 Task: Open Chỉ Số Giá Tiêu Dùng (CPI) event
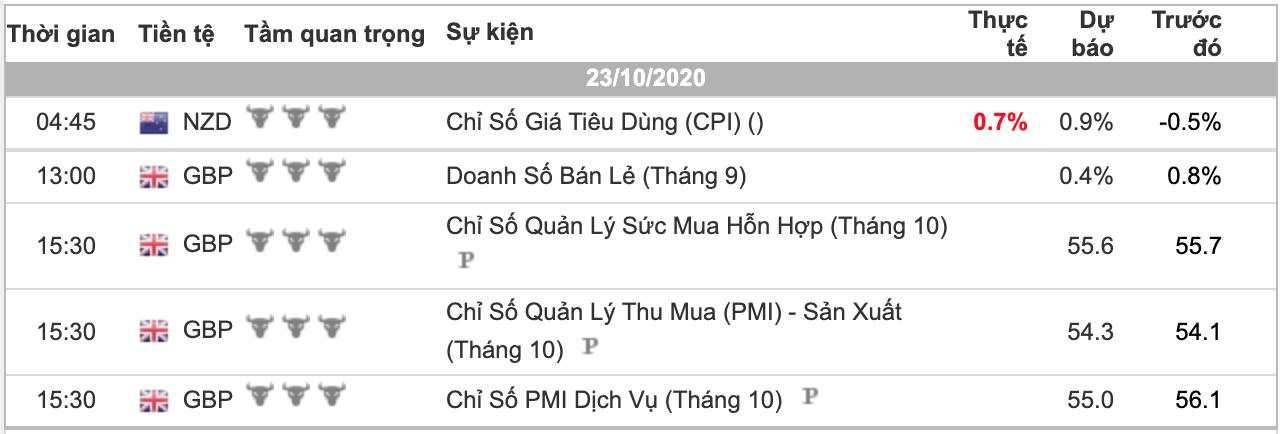605,122
